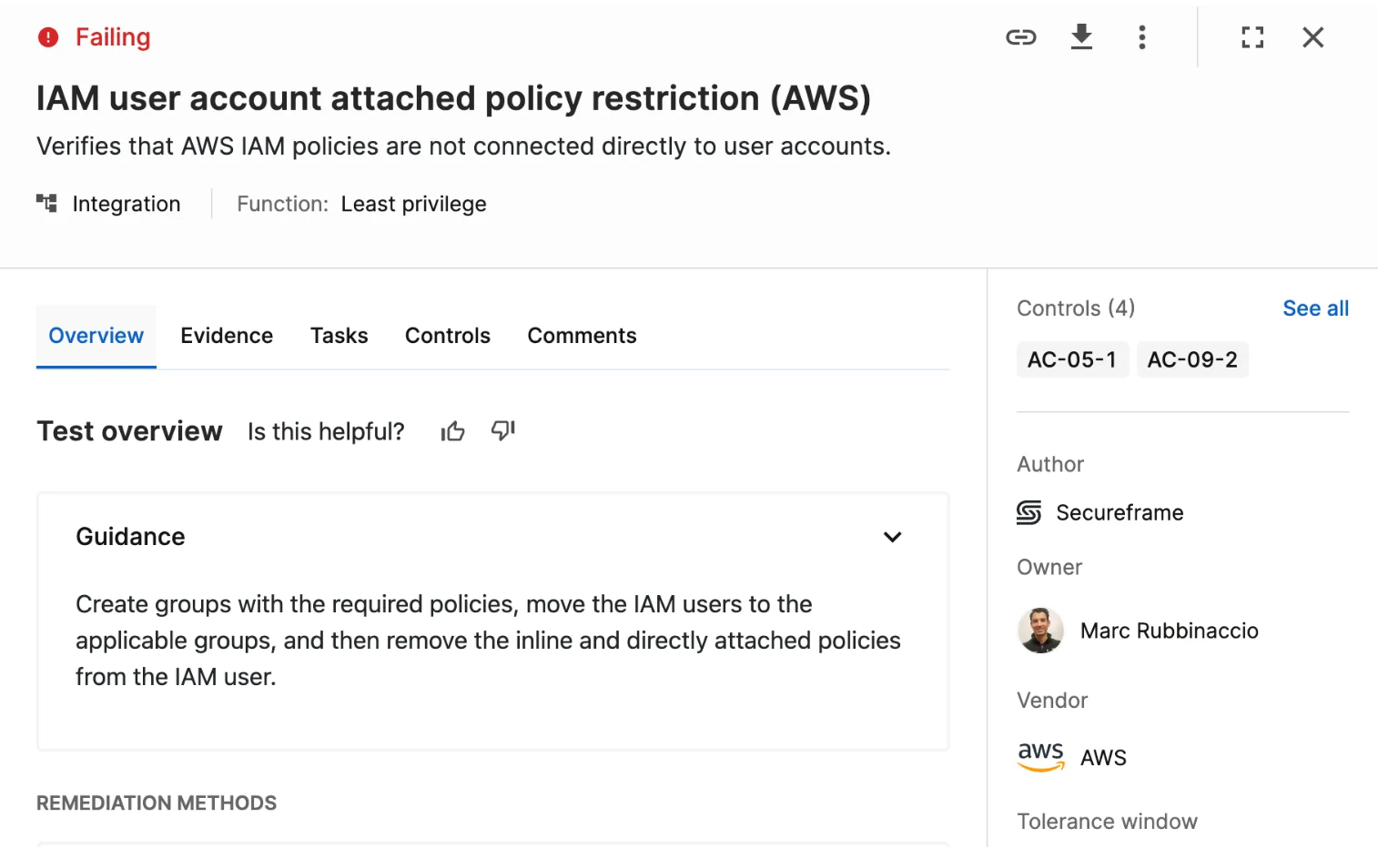Image resolution: width=1378 pixels, height=868 pixels.
Task: Download the test report via download icon
Action: (x=1081, y=37)
